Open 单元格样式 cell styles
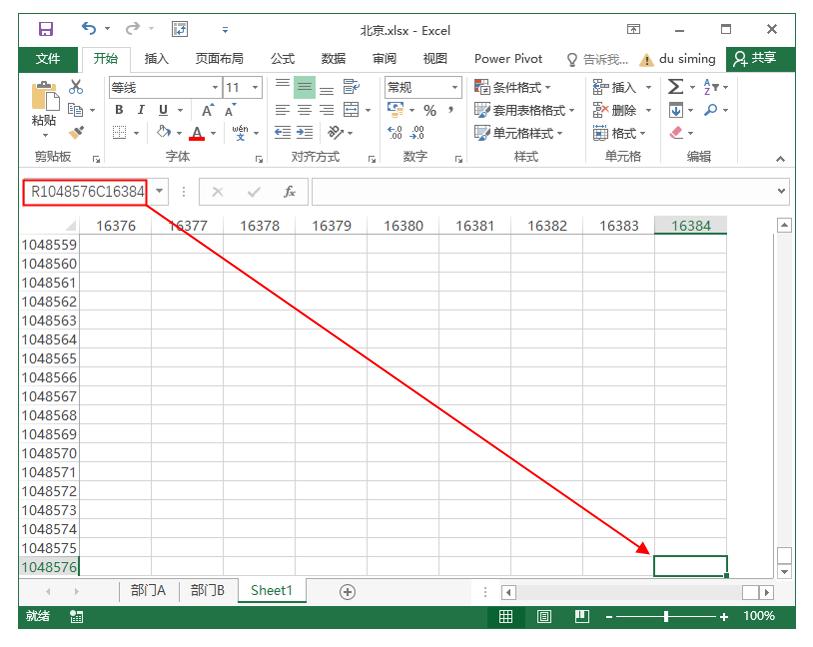Viewport: 813px width, 647px height. point(518,133)
